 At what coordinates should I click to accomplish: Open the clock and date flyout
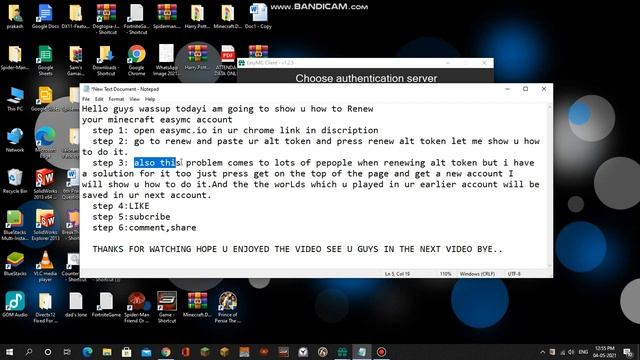click(605, 352)
